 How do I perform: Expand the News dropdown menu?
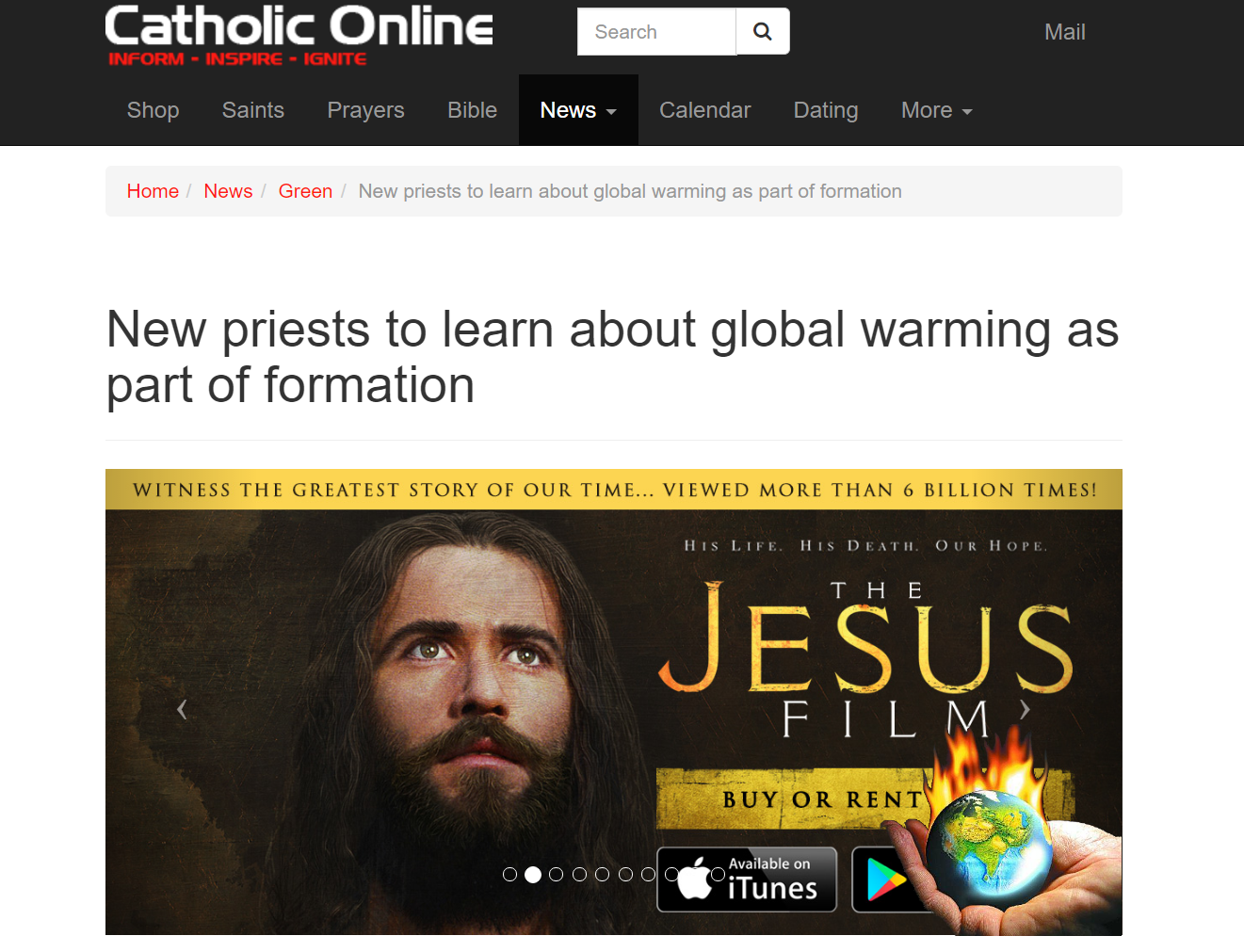tap(578, 110)
